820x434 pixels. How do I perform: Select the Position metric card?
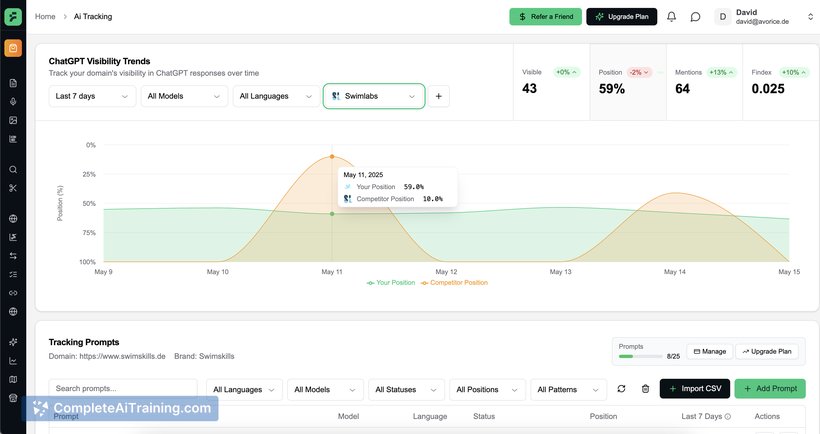tap(628, 82)
